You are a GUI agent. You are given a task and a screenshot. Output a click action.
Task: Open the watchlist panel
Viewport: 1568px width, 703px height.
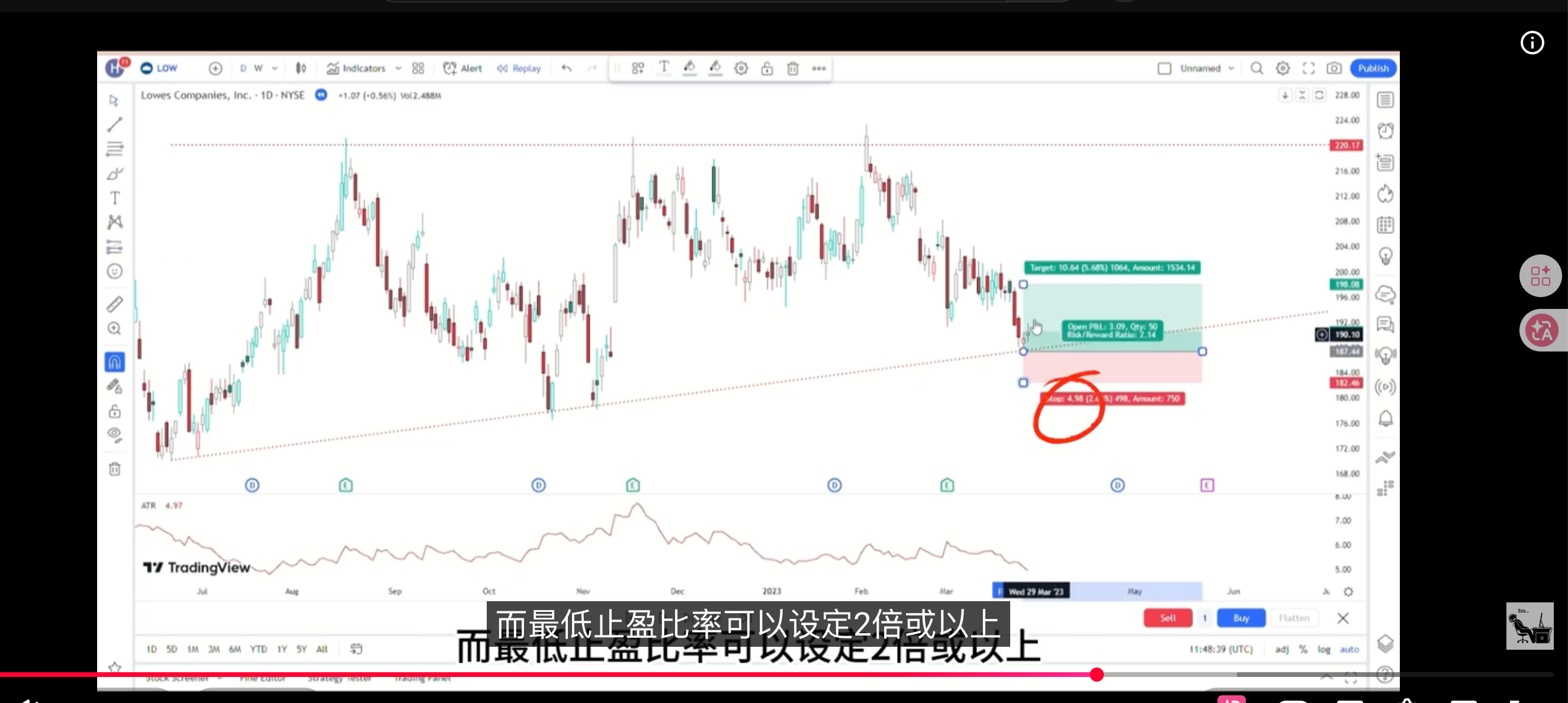[x=1386, y=100]
